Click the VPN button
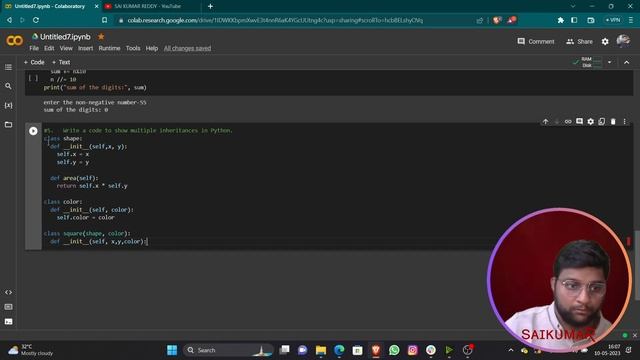Screen dimensions: 640x360 point(613,20)
